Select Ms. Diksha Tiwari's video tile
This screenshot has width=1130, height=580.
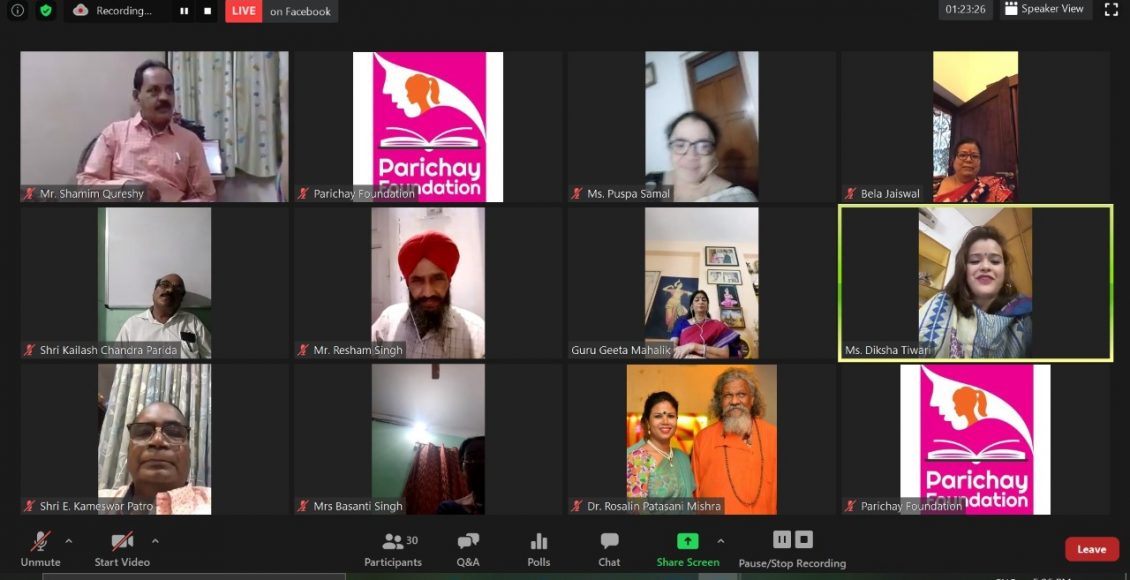975,283
